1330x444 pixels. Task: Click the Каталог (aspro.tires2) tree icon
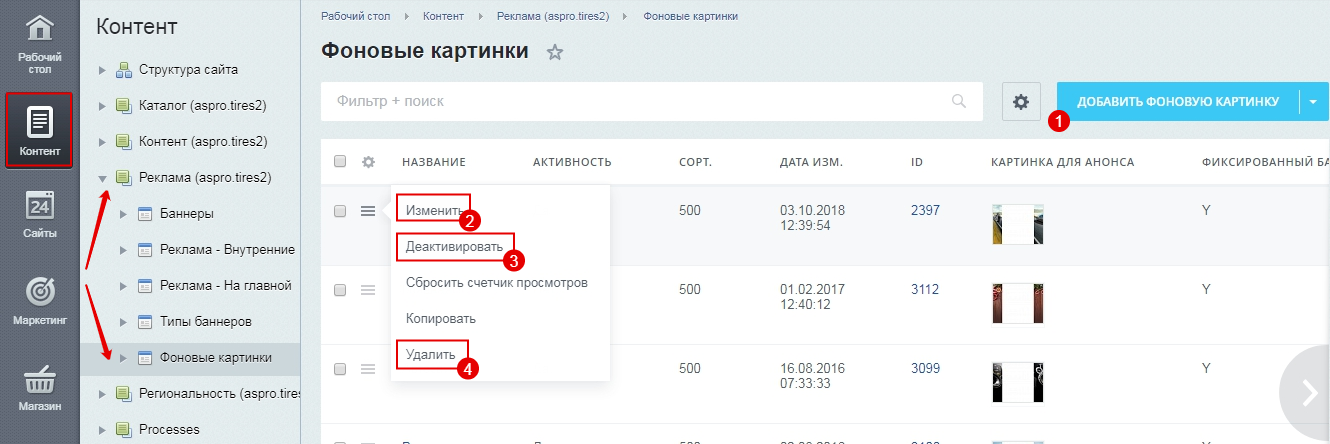coord(124,105)
